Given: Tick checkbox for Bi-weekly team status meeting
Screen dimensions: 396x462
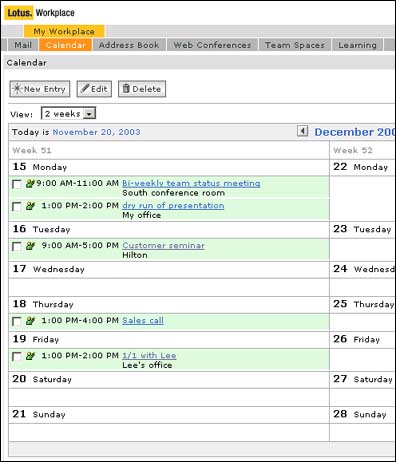Looking at the screenshot, I should pos(17,184).
